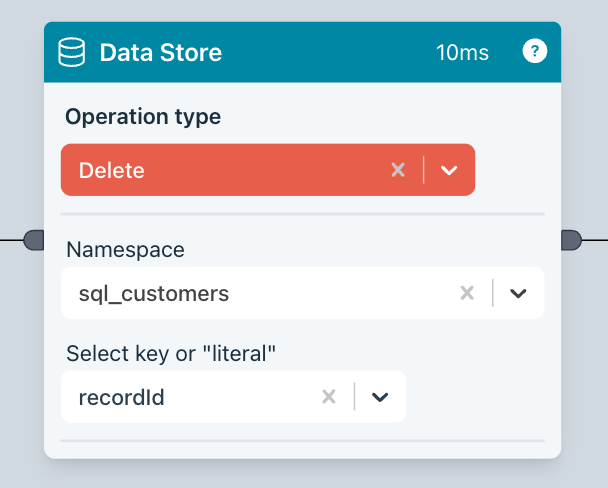Screen dimensions: 608x488
Task: Click the Namespace label
Action: click(x=125, y=248)
